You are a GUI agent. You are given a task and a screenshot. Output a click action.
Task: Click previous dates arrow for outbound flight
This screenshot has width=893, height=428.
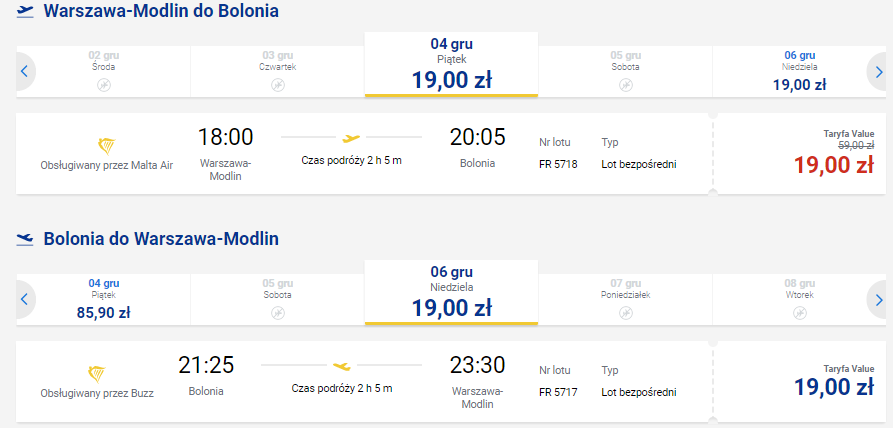(24, 72)
